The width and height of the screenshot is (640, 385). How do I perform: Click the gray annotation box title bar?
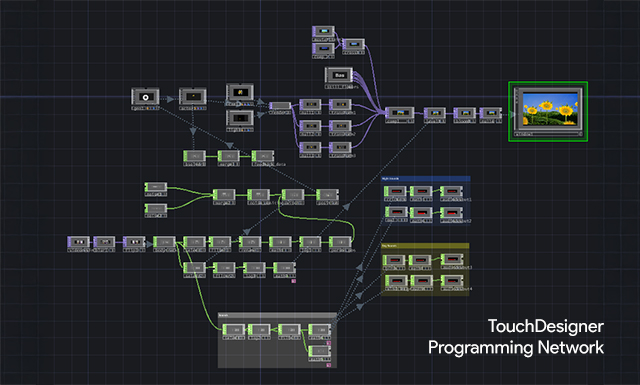[277, 315]
